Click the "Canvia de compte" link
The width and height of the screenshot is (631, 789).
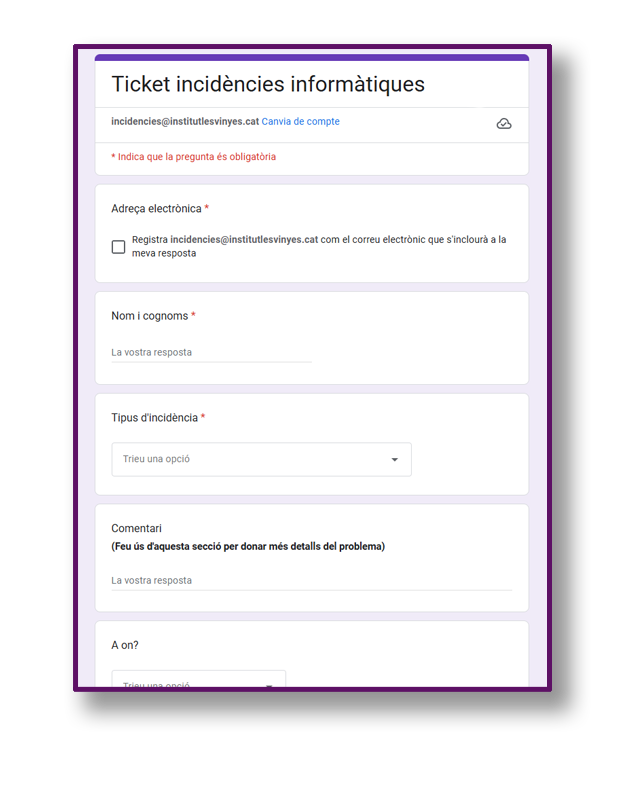pyautogui.click(x=300, y=122)
